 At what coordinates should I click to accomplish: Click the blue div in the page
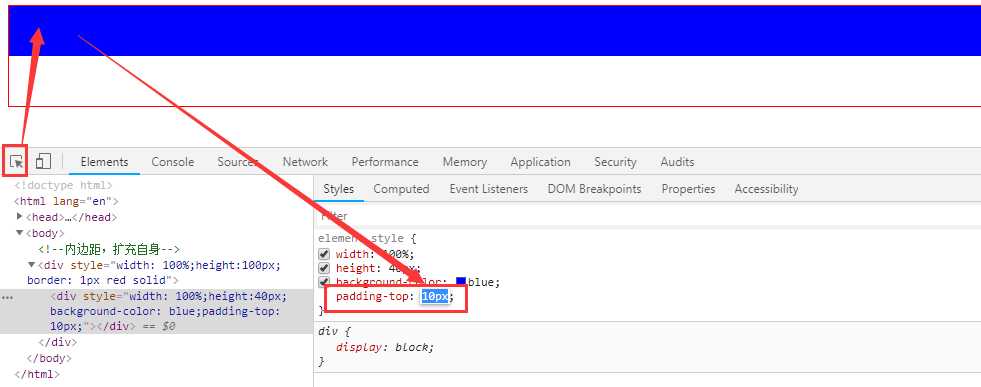494,31
